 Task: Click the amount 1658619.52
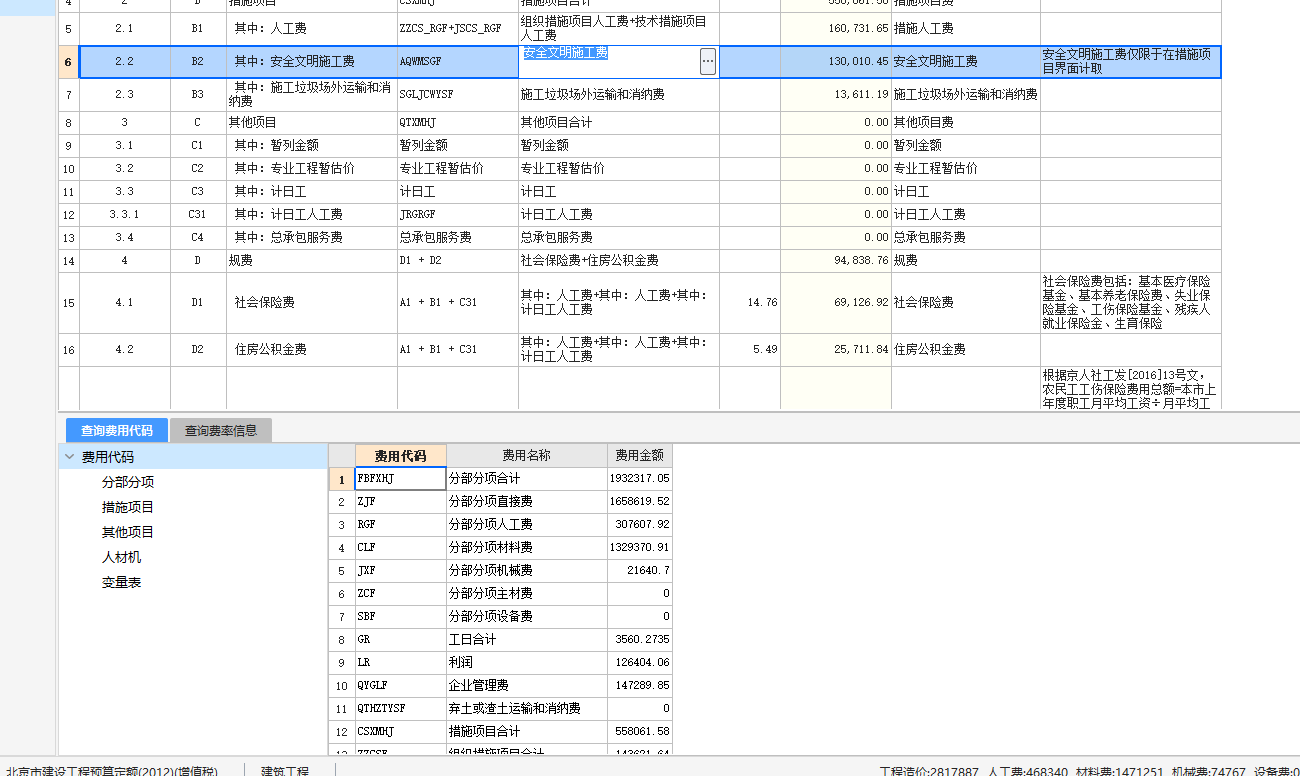(x=640, y=501)
